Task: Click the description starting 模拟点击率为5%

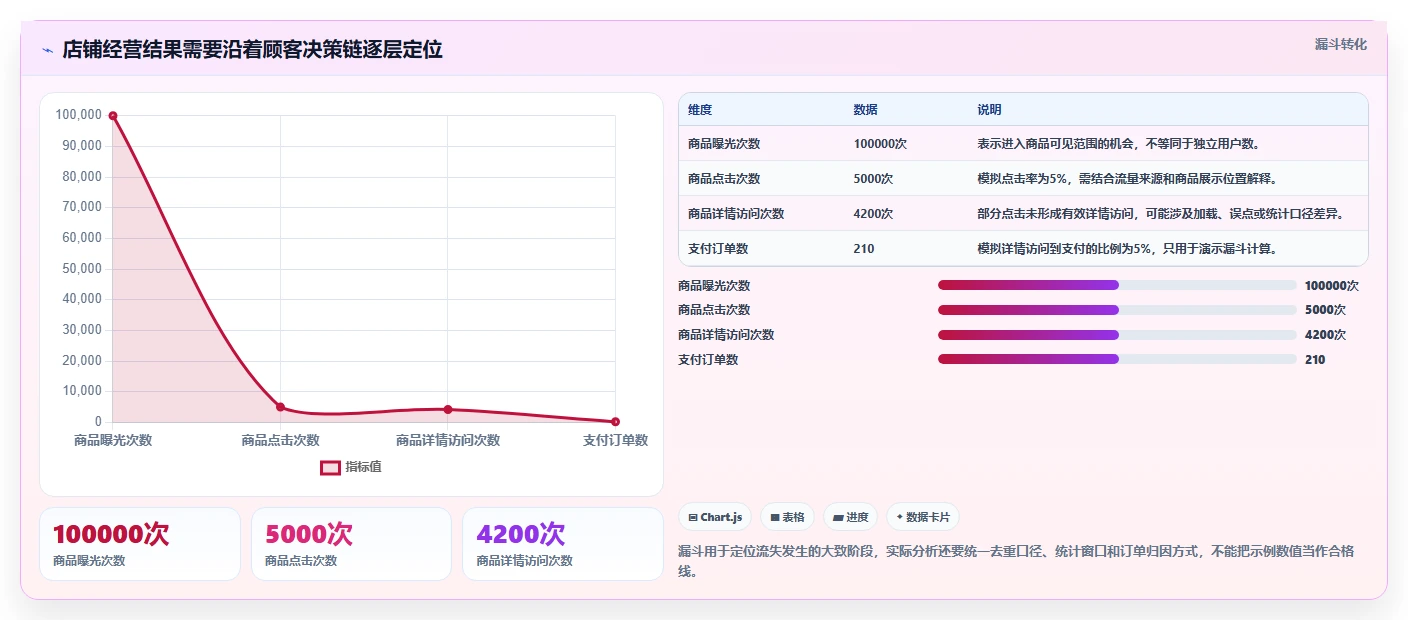Action: point(1127,179)
